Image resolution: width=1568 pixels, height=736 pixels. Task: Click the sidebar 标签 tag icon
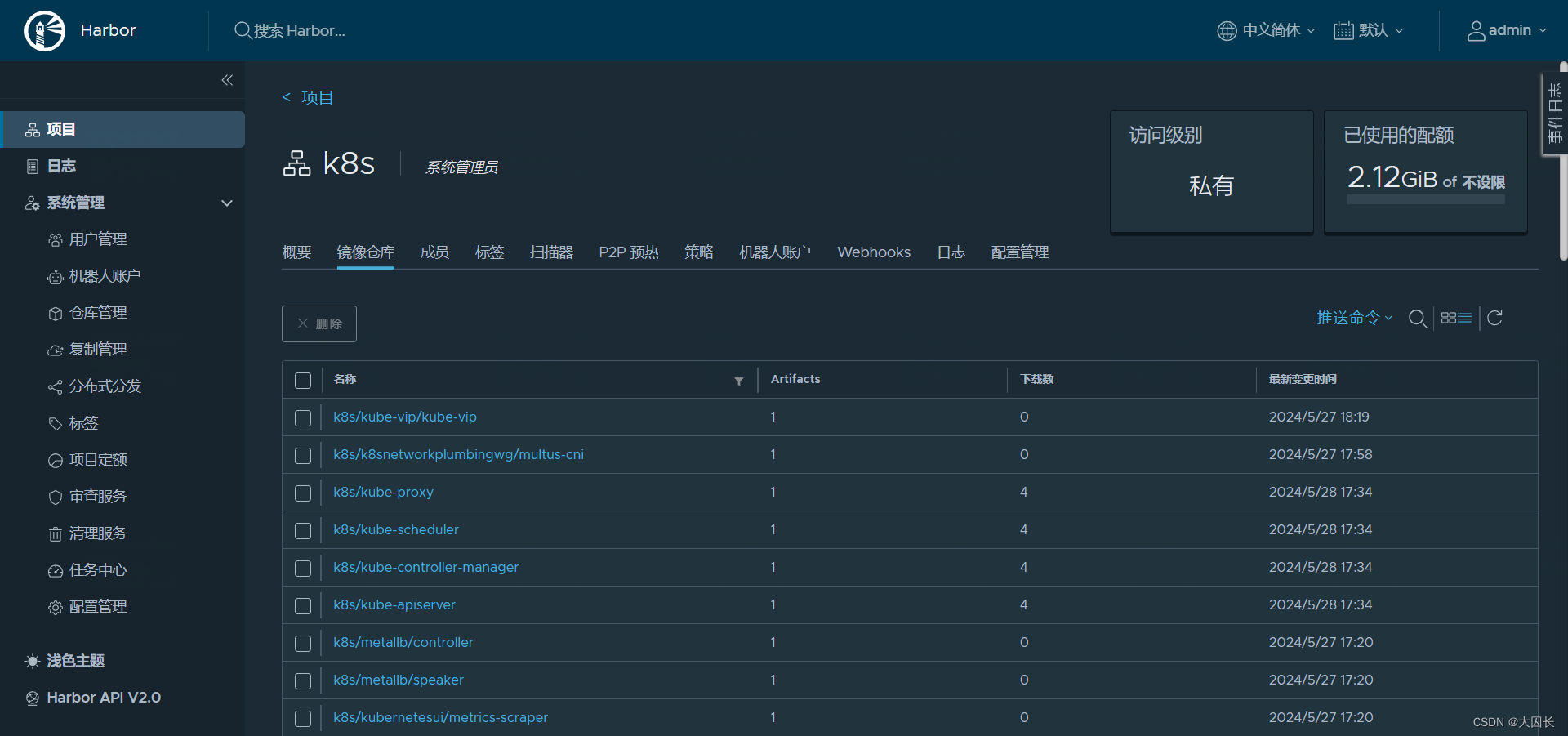click(56, 424)
